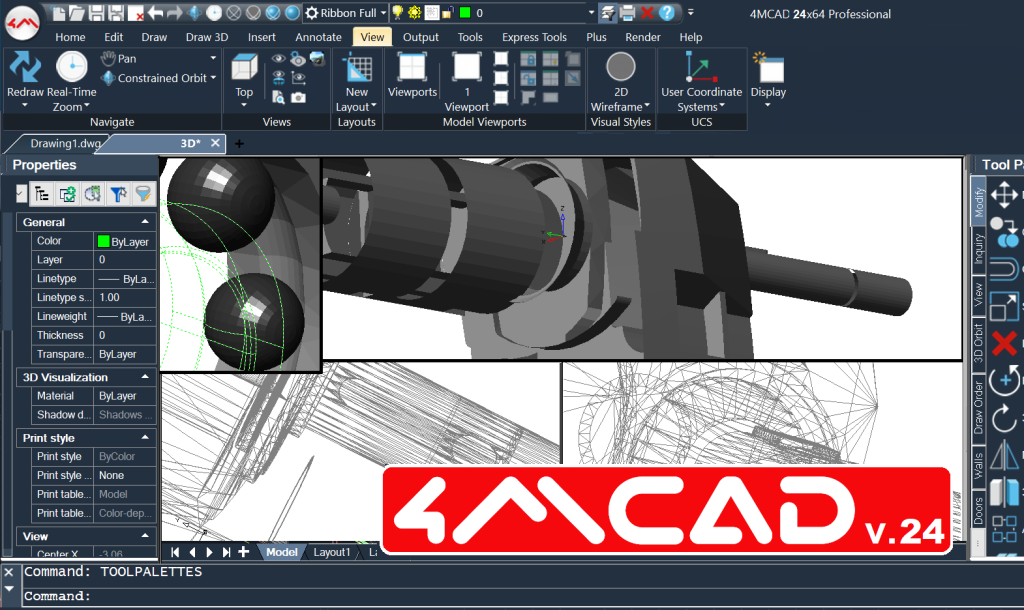
Task: Open the Viewports tool in the ribbon
Action: 412,68
